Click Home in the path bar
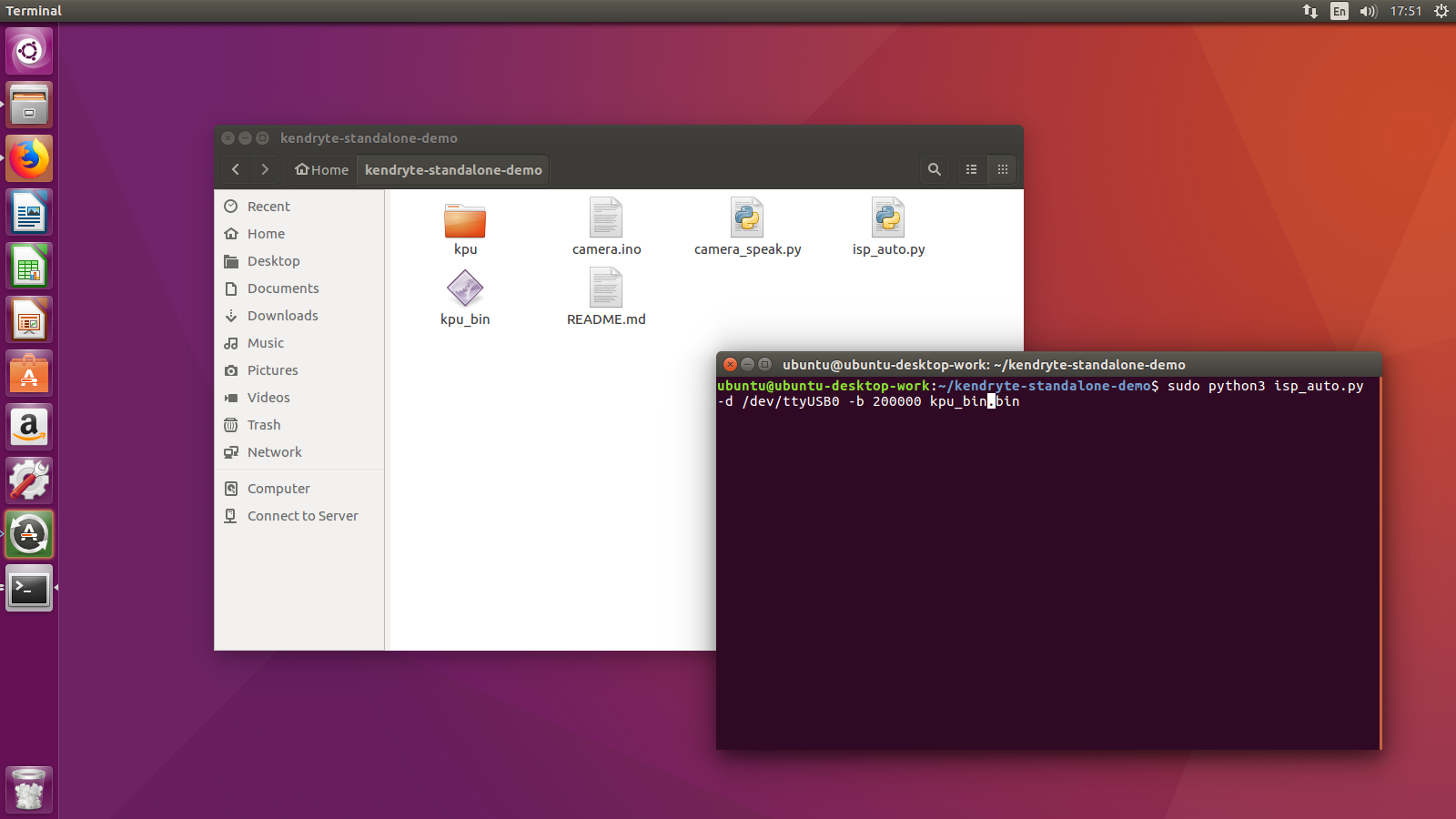Viewport: 1456px width, 819px height. coord(322,169)
